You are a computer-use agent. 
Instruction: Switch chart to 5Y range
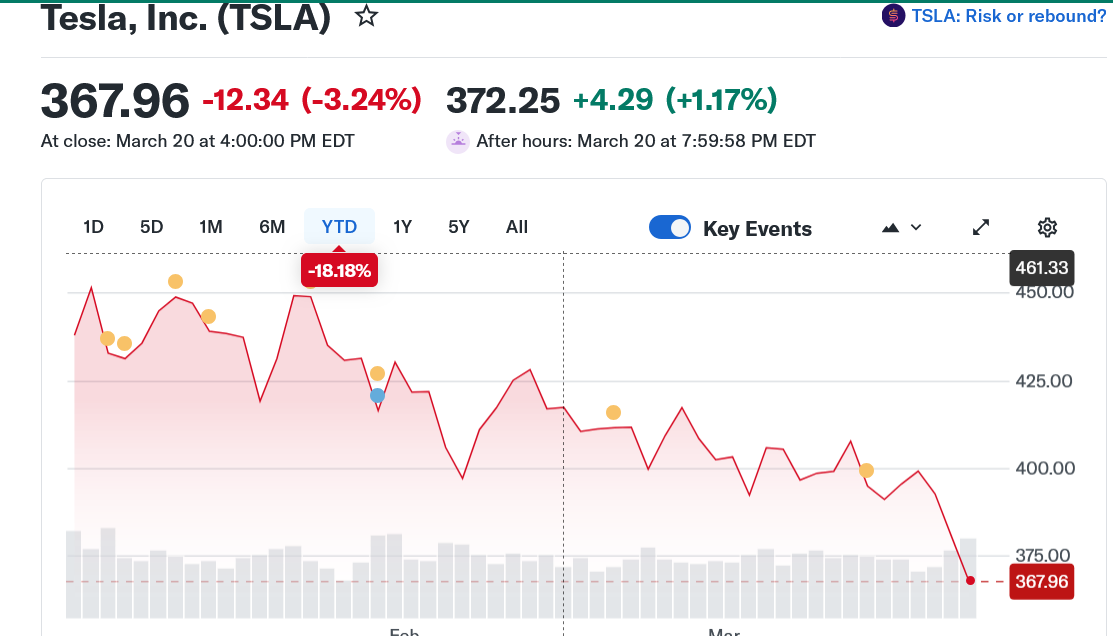point(459,227)
